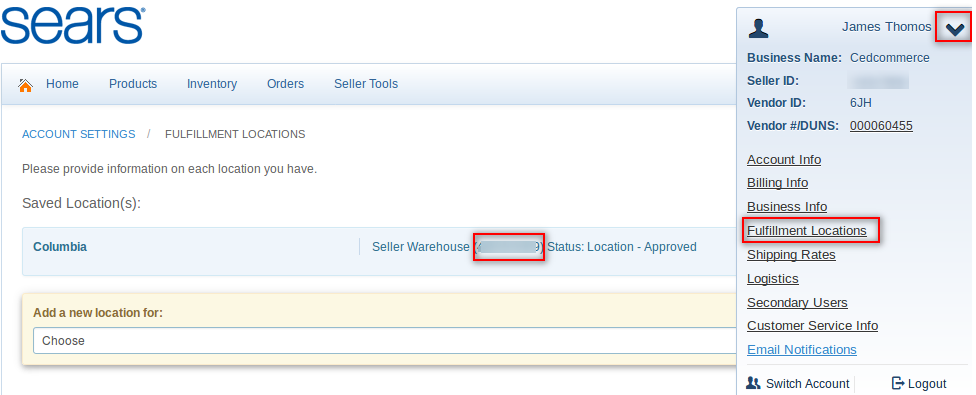976x395 pixels.
Task: Open the Orders menu
Action: [285, 83]
